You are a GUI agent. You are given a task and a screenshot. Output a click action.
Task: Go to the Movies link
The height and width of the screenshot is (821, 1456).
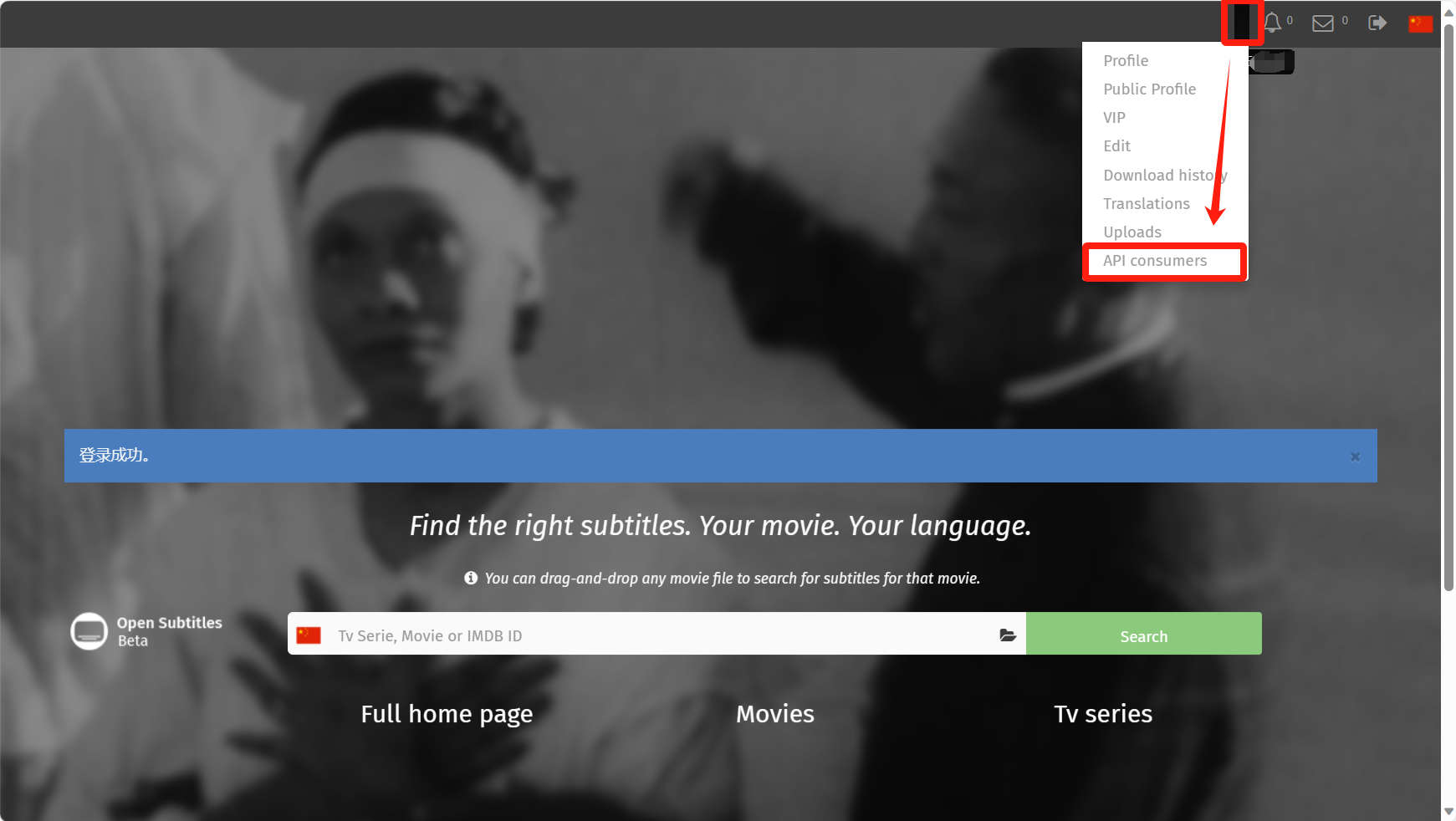(774, 714)
